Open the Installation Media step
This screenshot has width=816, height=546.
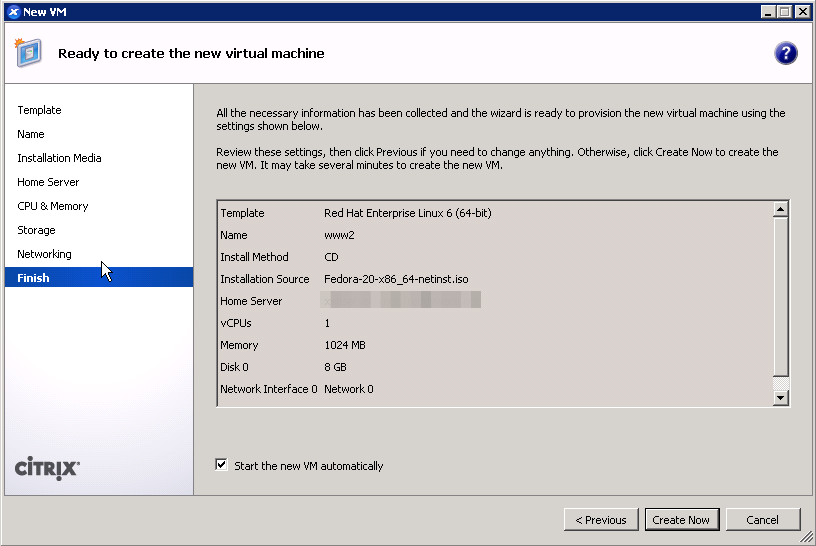59,158
